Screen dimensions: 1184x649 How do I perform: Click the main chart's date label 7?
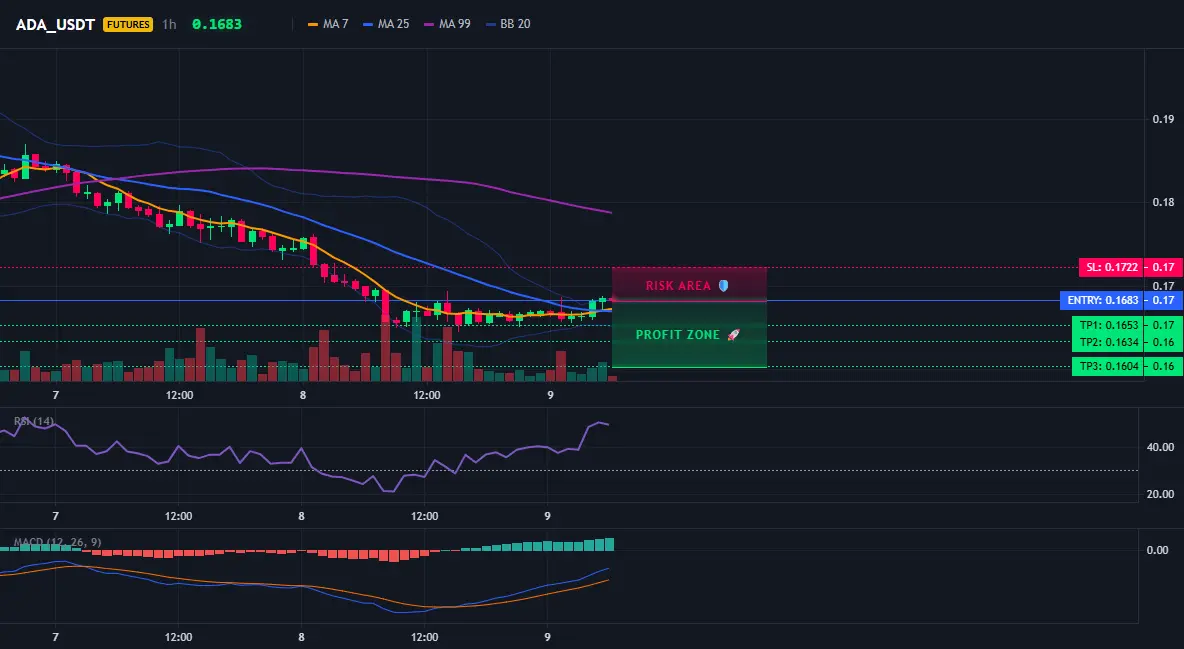tap(56, 395)
